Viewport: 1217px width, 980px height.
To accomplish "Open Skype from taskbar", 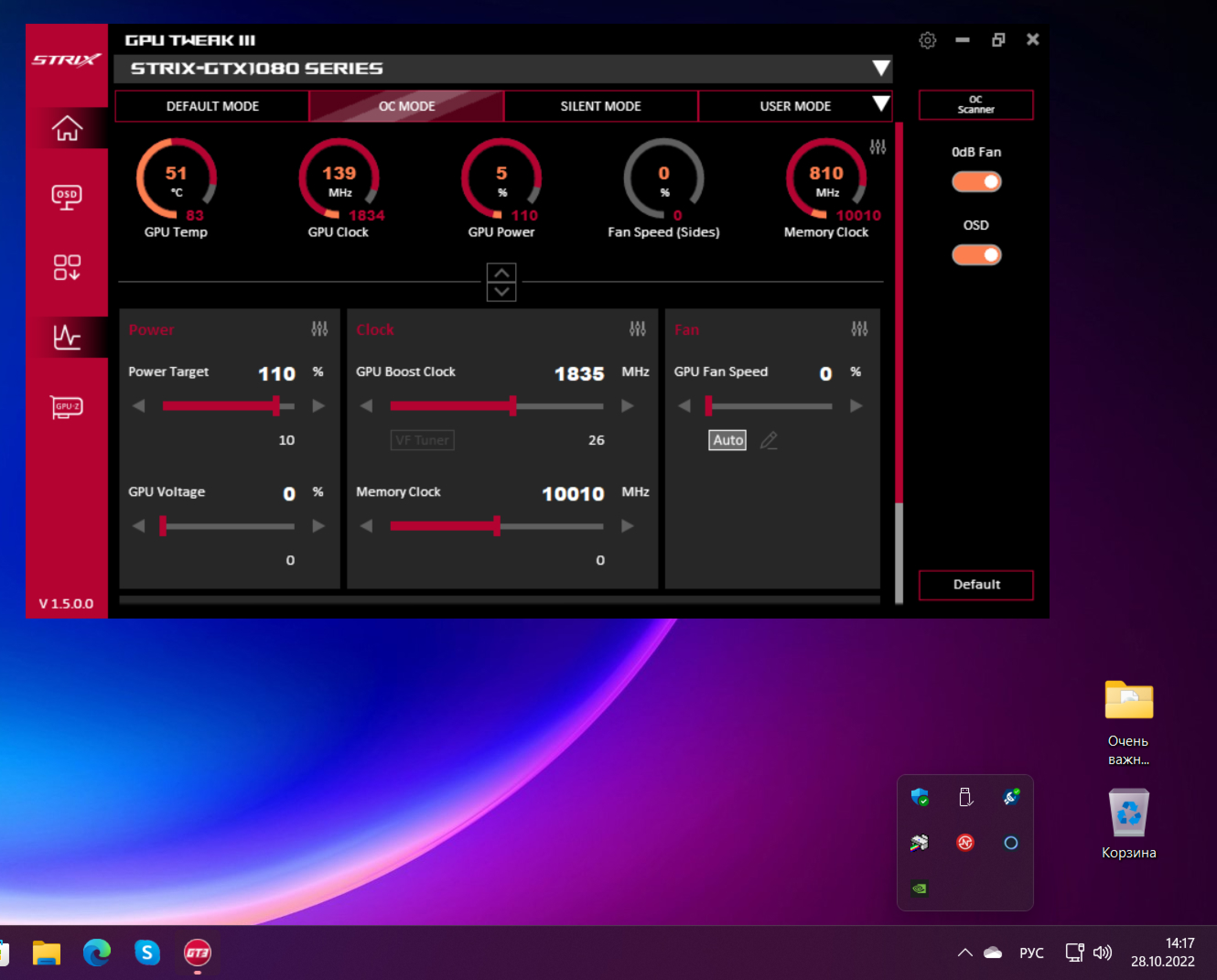I will (147, 953).
